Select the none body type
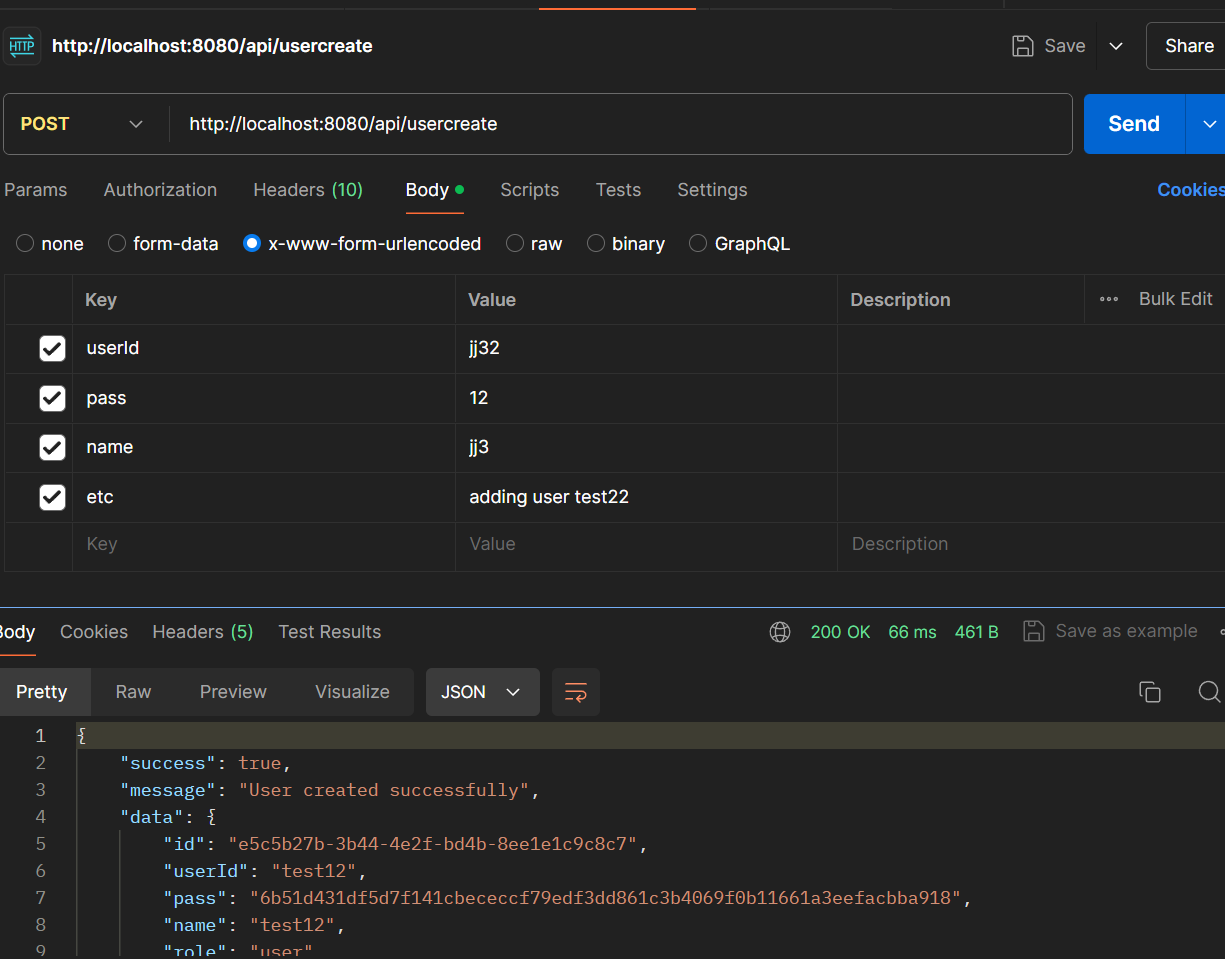This screenshot has width=1225, height=959. click(x=25, y=244)
